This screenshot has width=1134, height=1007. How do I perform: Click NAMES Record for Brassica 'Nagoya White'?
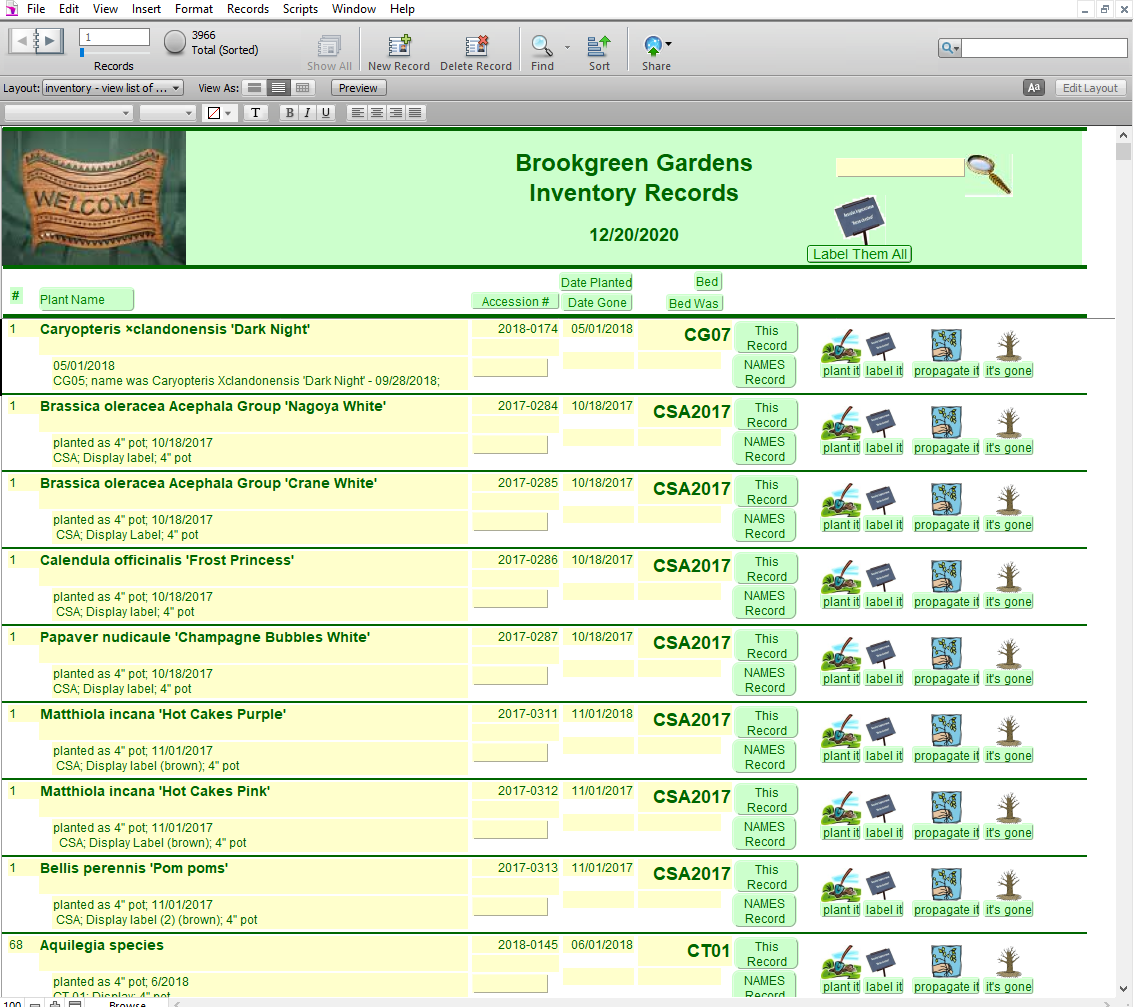[764, 449]
